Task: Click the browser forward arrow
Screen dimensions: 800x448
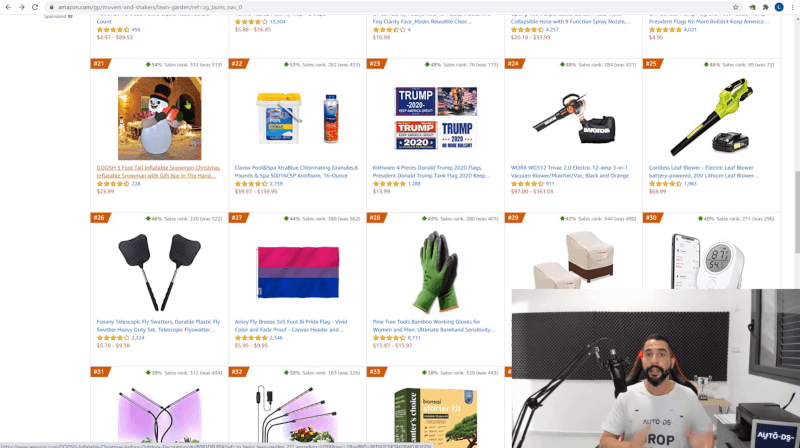Action: pos(21,7)
